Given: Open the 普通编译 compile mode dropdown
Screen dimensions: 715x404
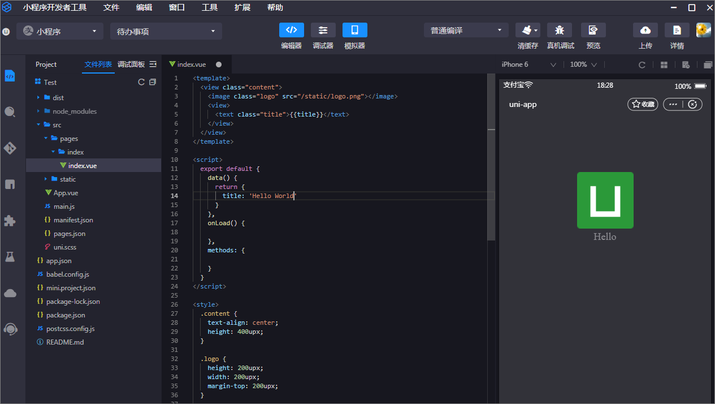Looking at the screenshot, I should (x=466, y=30).
